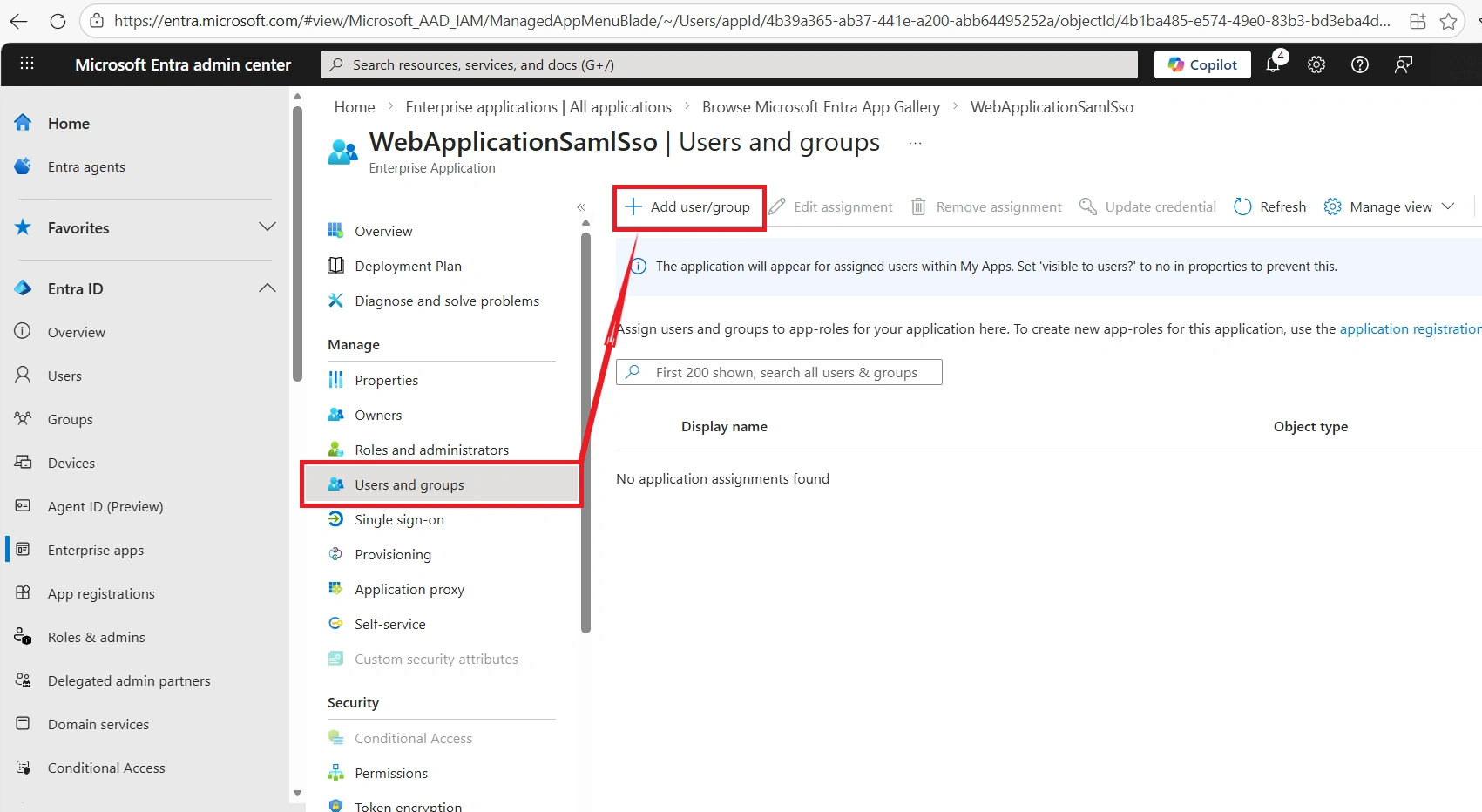Screen dimensions: 1482x812
Task: Launch Copilot from the header
Action: [1202, 64]
